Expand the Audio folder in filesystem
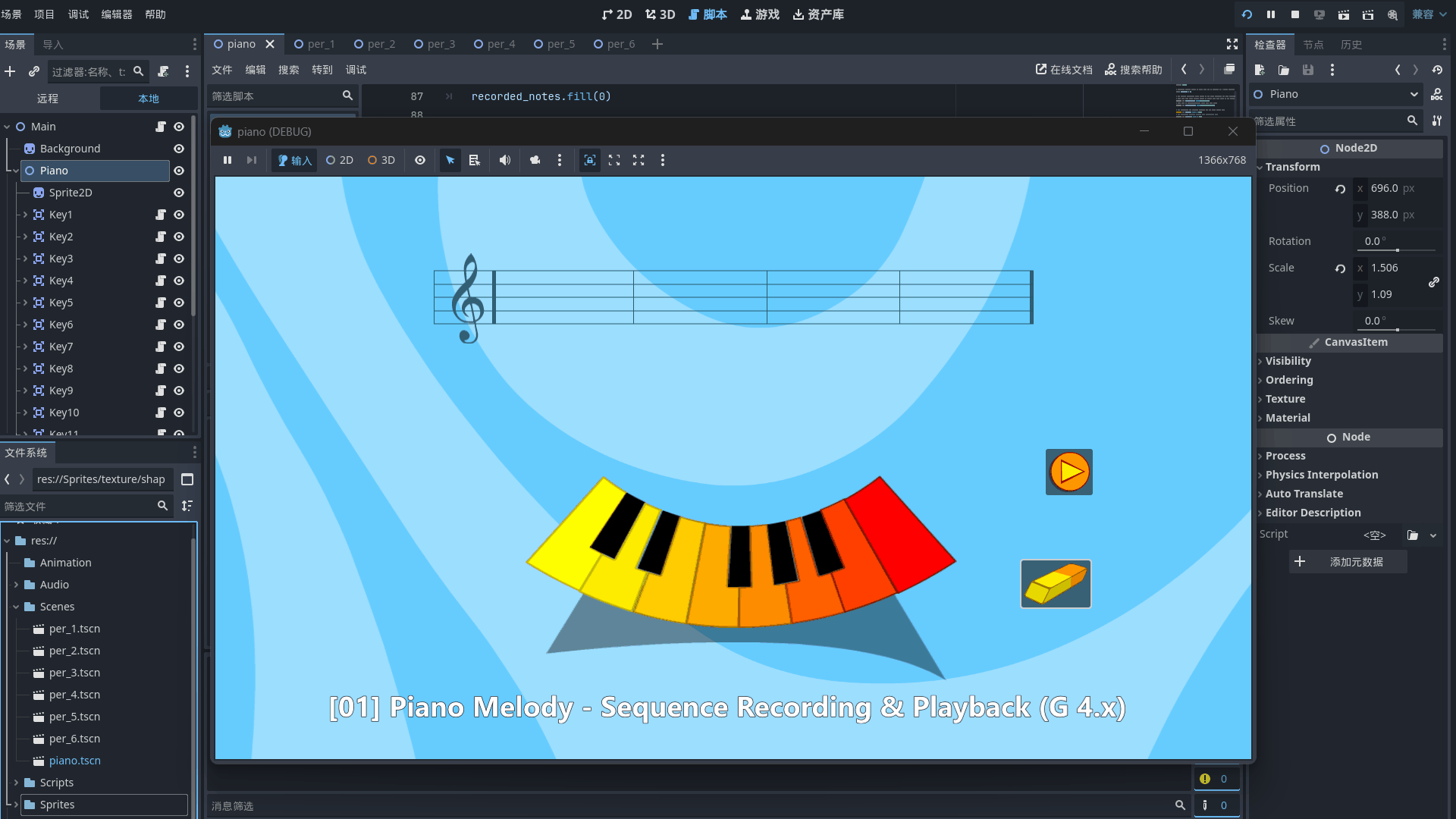 point(16,585)
